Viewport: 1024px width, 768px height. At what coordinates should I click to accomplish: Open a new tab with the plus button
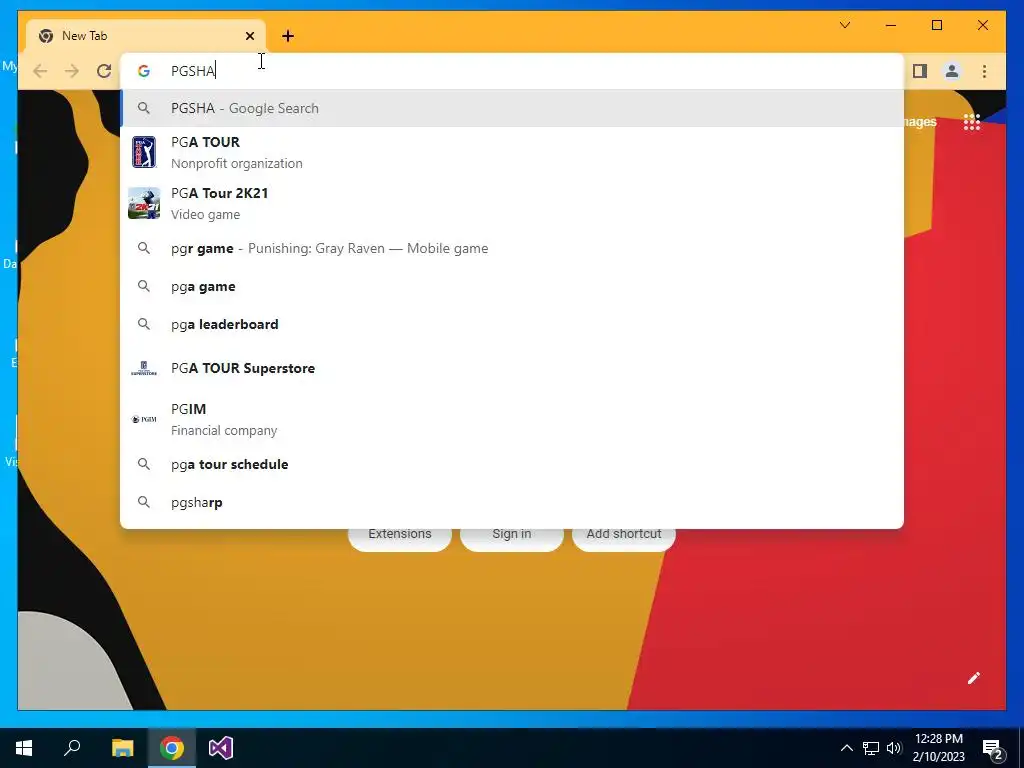click(x=288, y=36)
